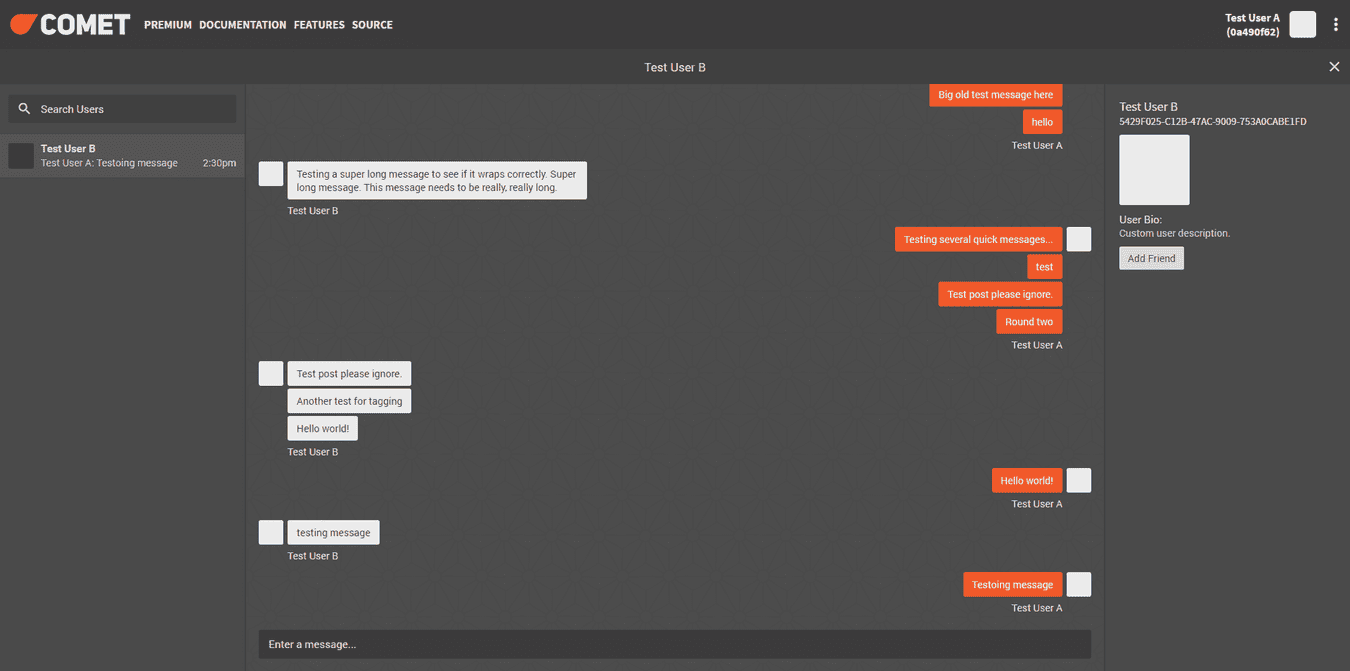Click the avatar beside the orange 'Hello world!'
1350x671 pixels.
click(x=1079, y=481)
